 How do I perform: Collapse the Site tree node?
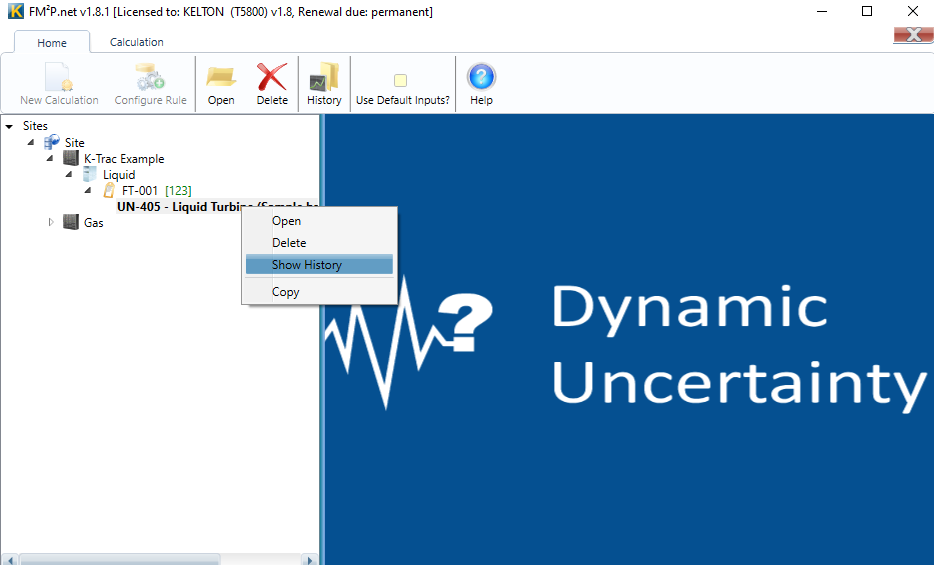pos(31,142)
